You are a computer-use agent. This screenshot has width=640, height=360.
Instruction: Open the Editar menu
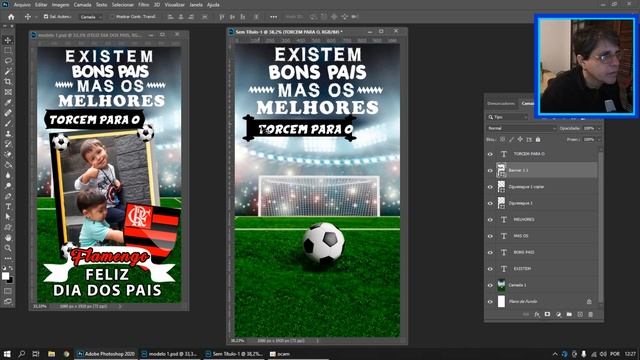pyautogui.click(x=41, y=5)
